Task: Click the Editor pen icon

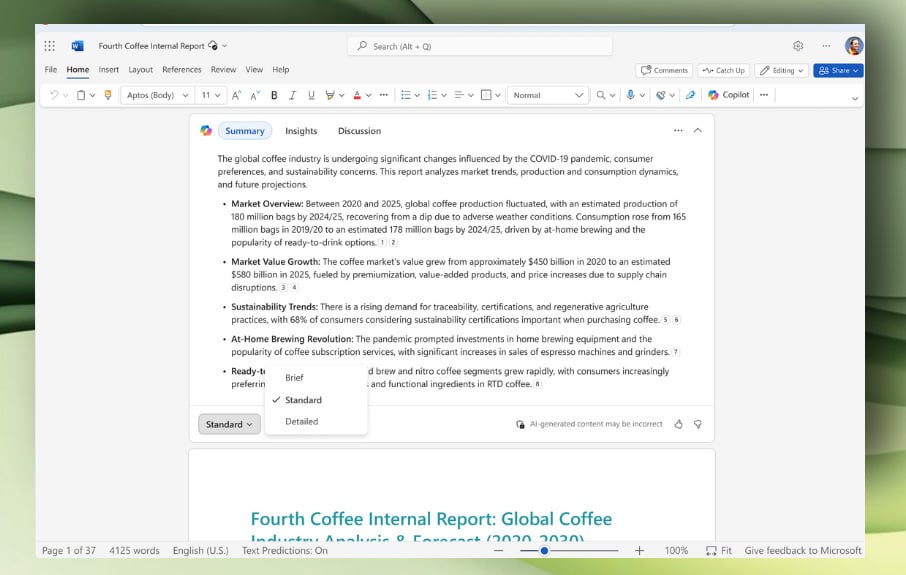Action: [x=690, y=95]
